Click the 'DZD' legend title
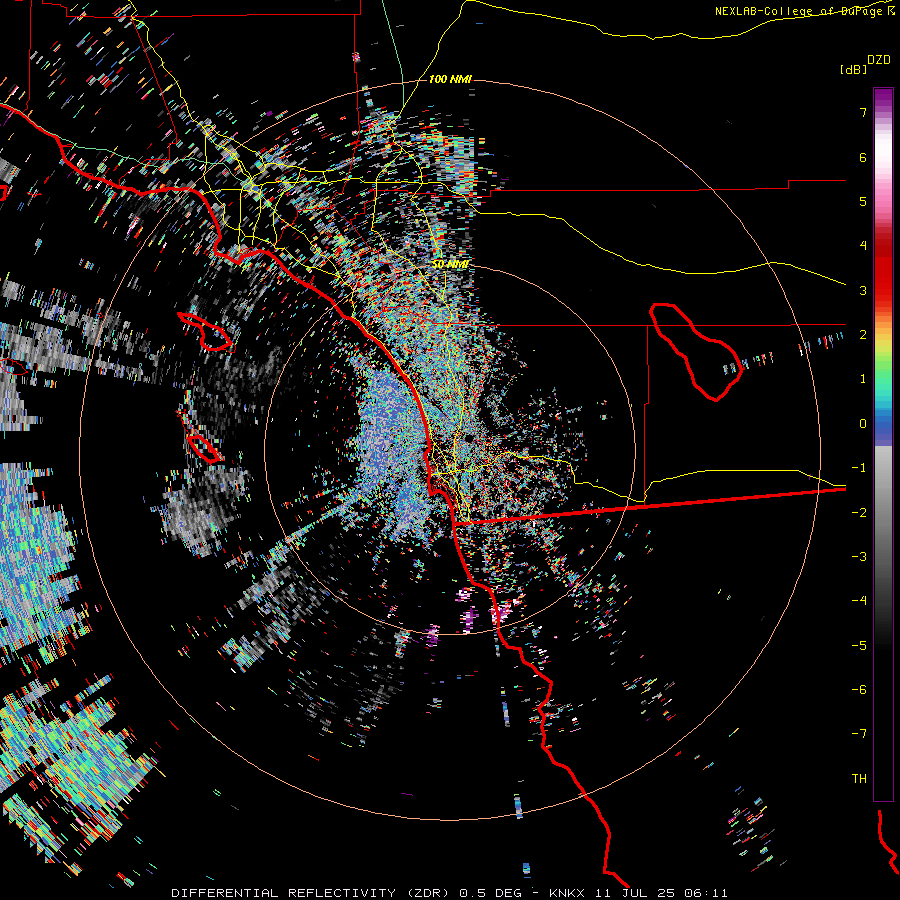This screenshot has height=900, width=900. pyautogui.click(x=879, y=60)
